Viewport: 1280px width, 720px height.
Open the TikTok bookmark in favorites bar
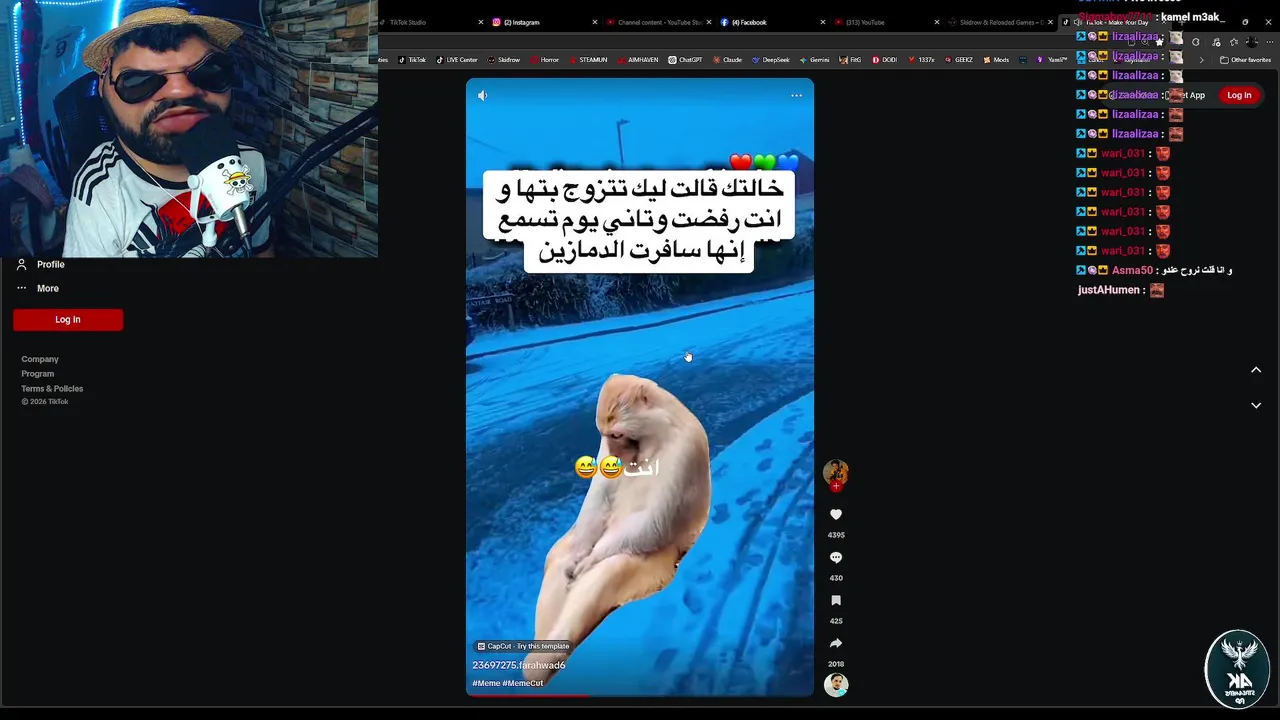point(412,60)
